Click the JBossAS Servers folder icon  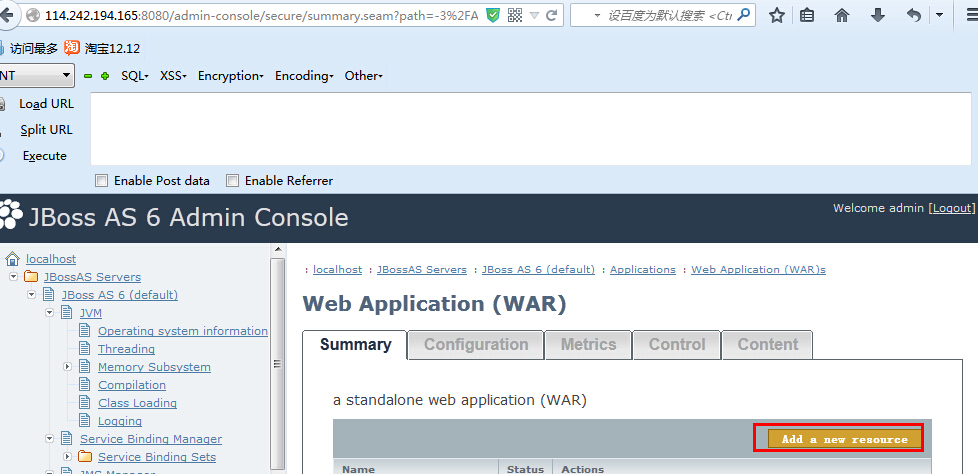(31, 277)
